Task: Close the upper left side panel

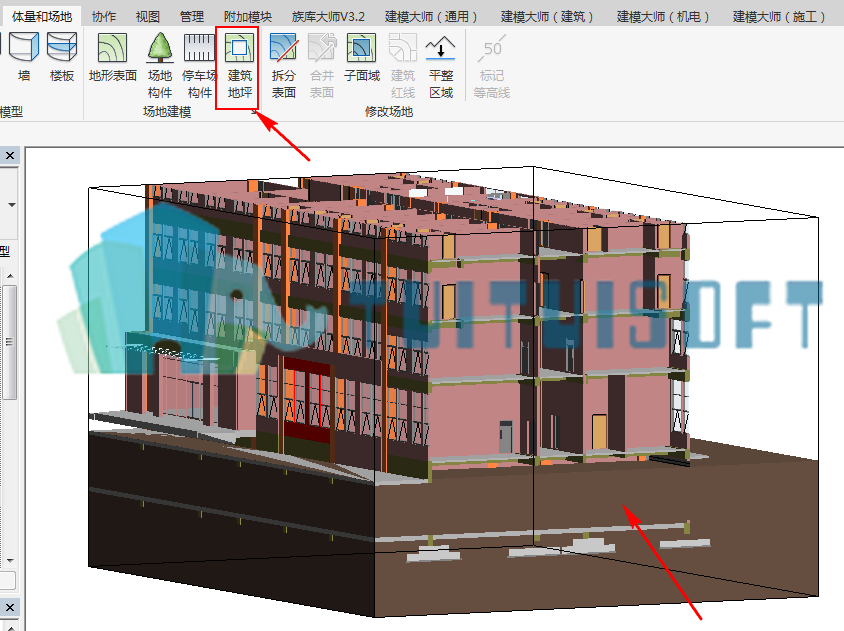Action: coord(10,156)
